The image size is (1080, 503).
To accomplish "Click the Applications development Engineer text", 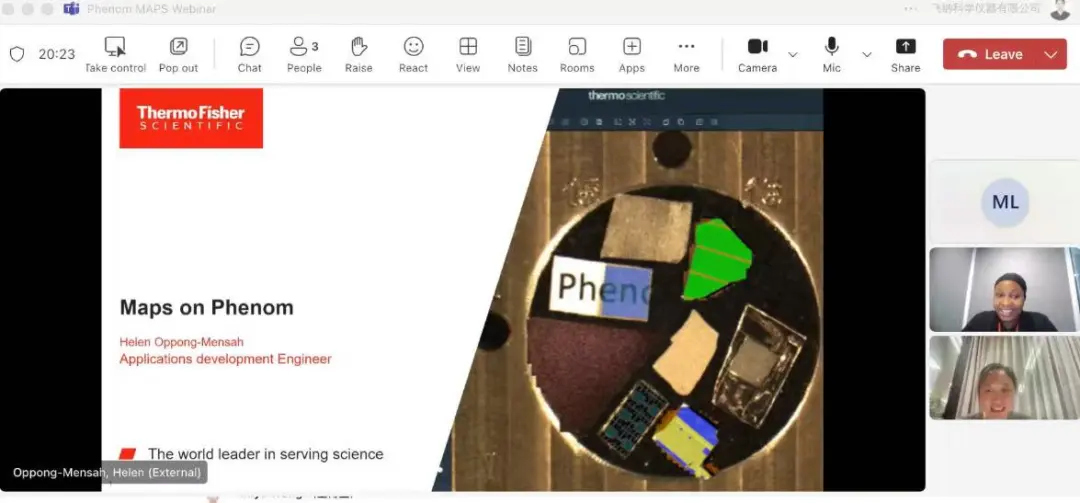I will click(x=225, y=359).
